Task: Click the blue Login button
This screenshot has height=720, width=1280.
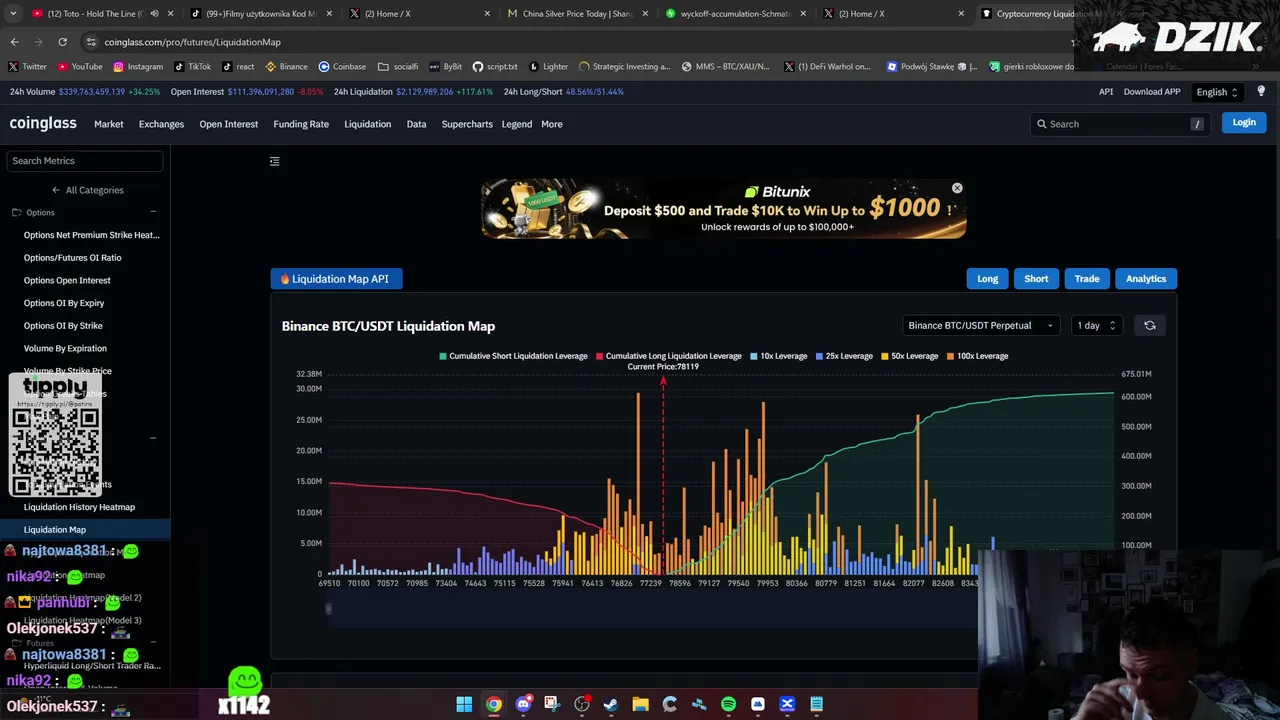Action: pyautogui.click(x=1244, y=122)
